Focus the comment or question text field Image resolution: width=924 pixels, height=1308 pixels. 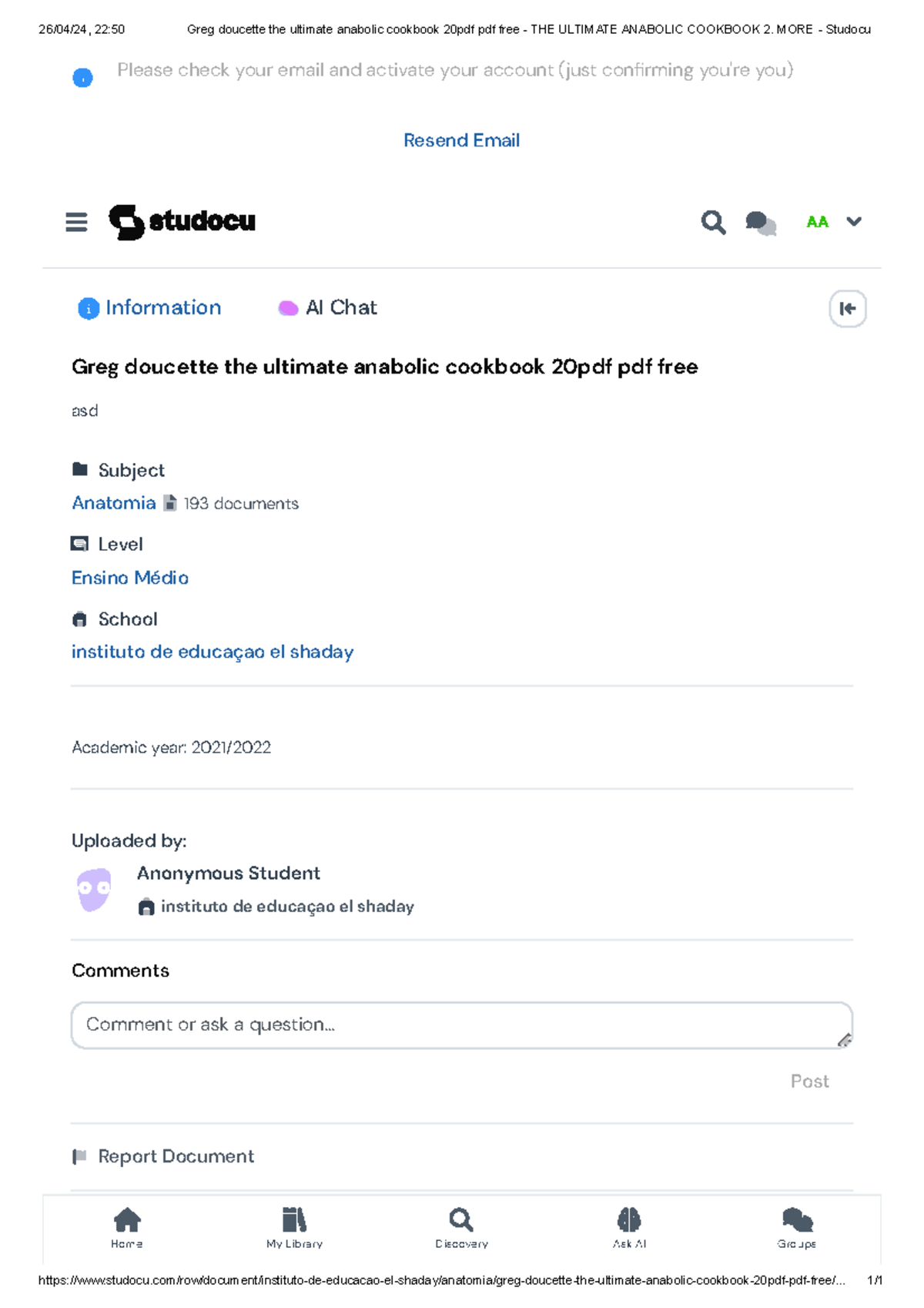[x=461, y=1025]
